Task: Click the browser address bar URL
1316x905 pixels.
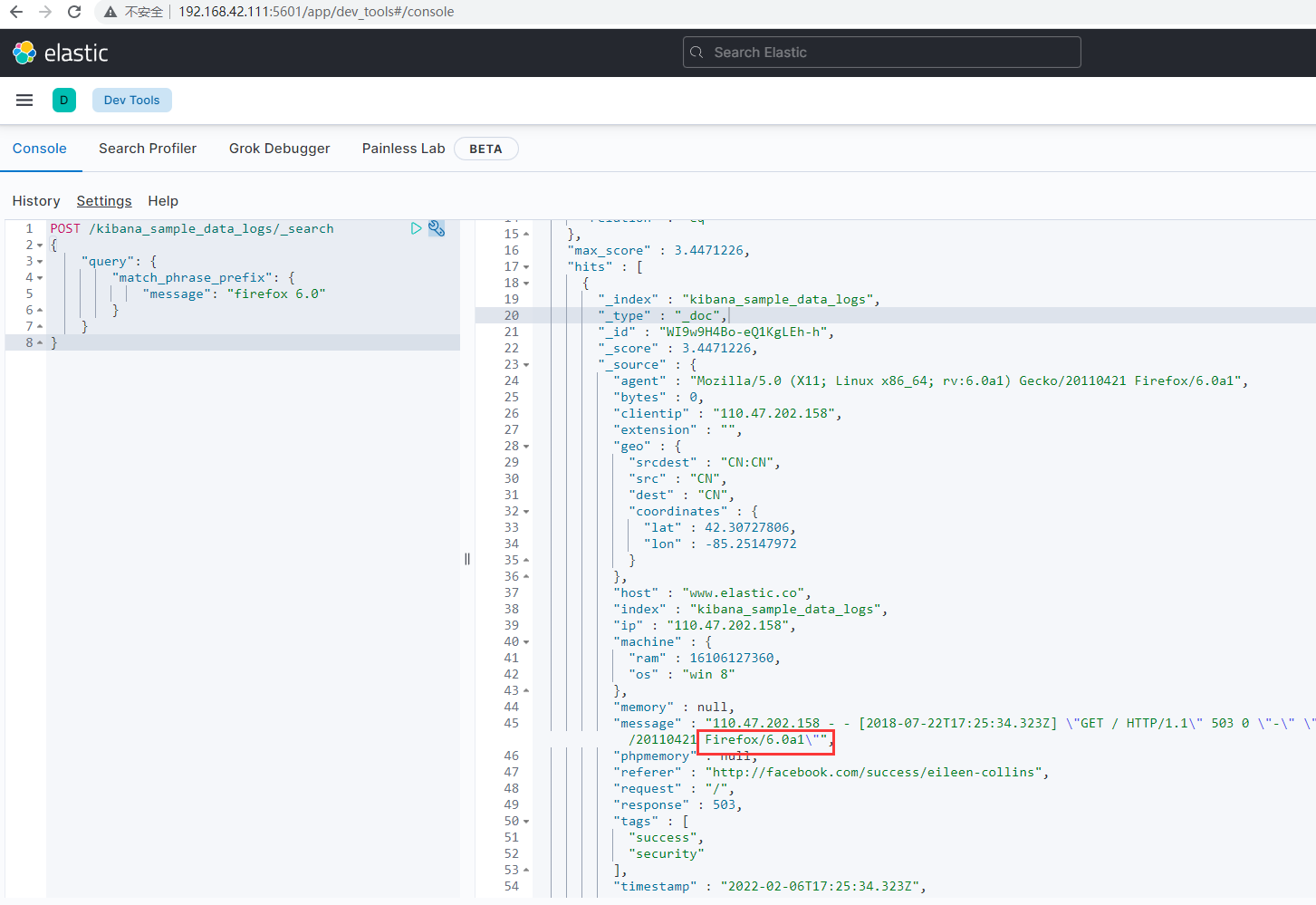Action: (316, 12)
